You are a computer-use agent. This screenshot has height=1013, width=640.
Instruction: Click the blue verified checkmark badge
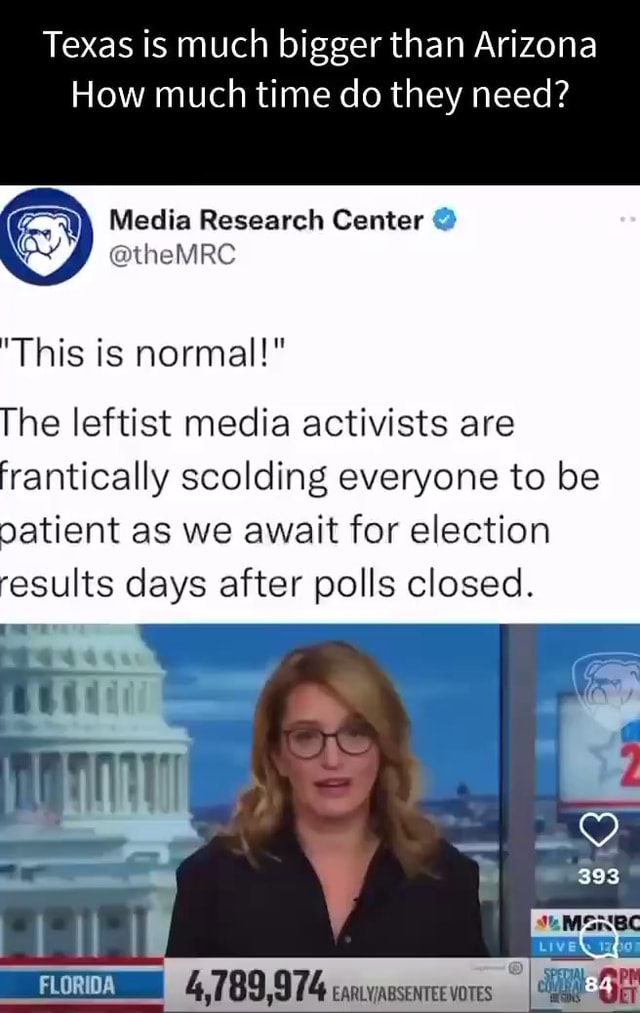[444, 220]
